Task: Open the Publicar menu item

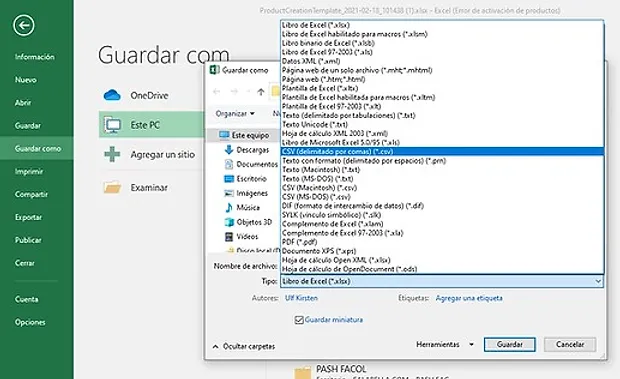Action: (x=28, y=240)
